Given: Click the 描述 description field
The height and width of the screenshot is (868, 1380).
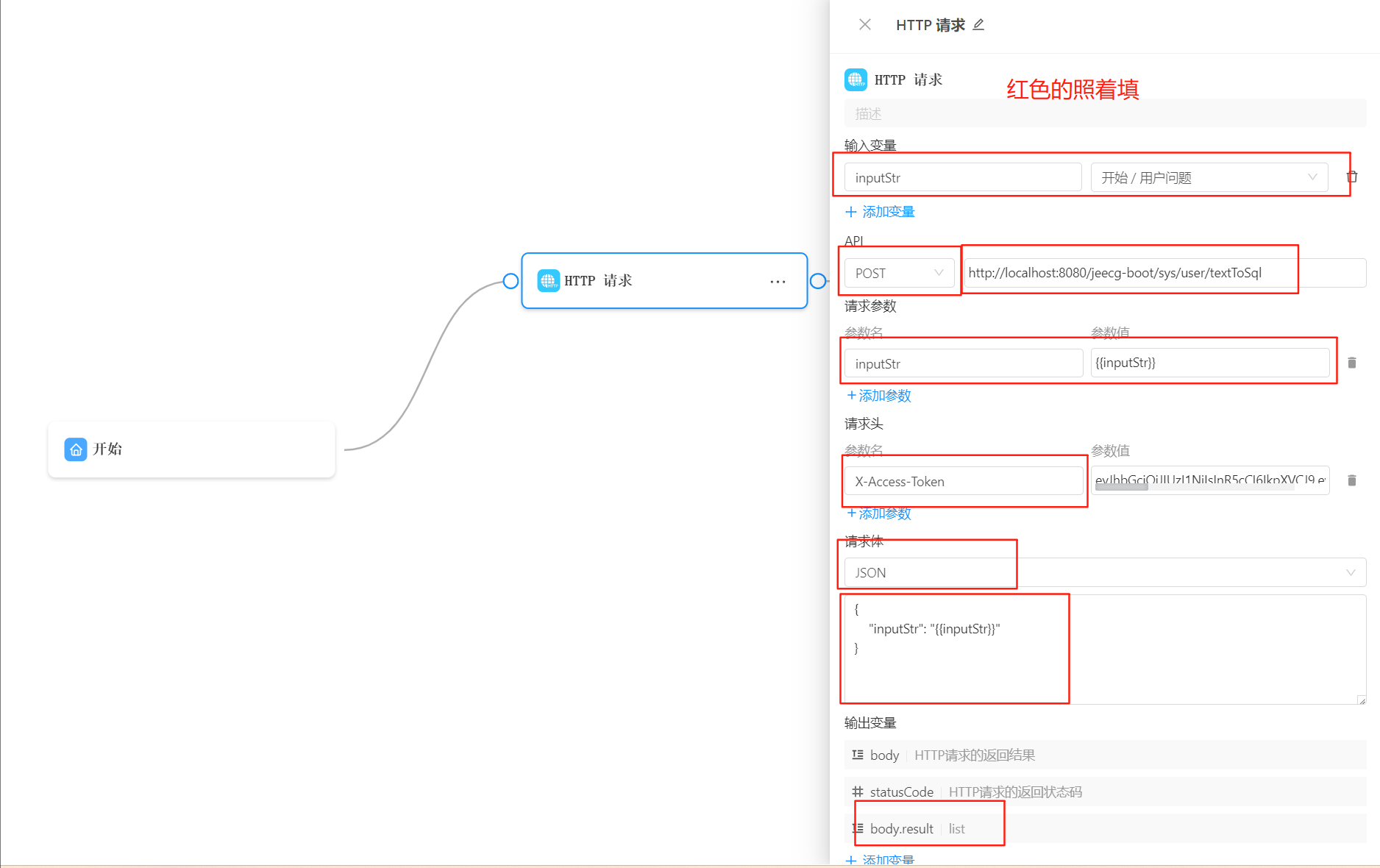Looking at the screenshot, I should coord(1105,114).
